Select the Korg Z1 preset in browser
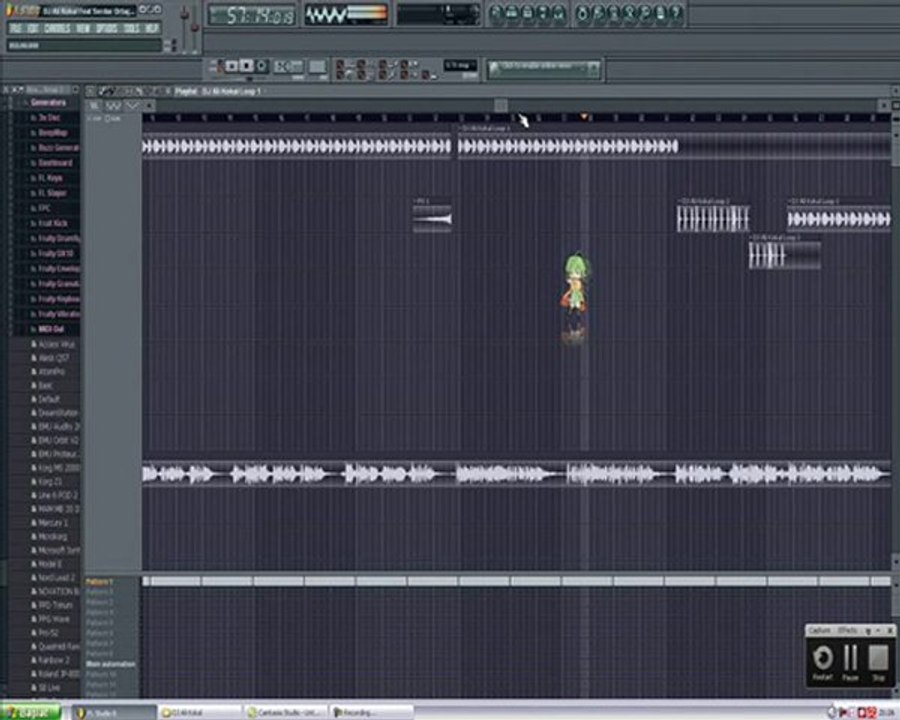 50,482
